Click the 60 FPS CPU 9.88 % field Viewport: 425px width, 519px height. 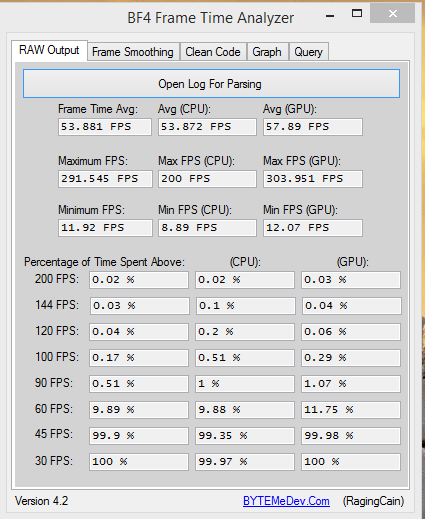point(245,410)
